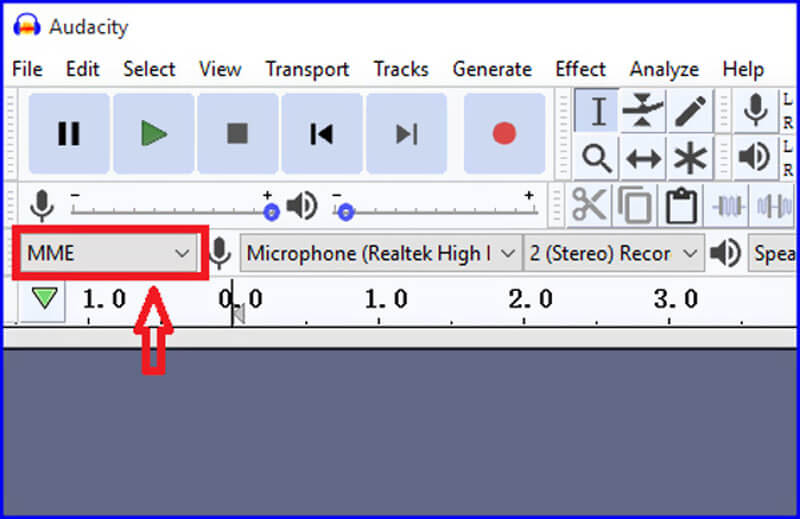Viewport: 800px width, 519px height.
Task: Open the 2 (Stereo) recording channels dropdown
Action: 613,253
